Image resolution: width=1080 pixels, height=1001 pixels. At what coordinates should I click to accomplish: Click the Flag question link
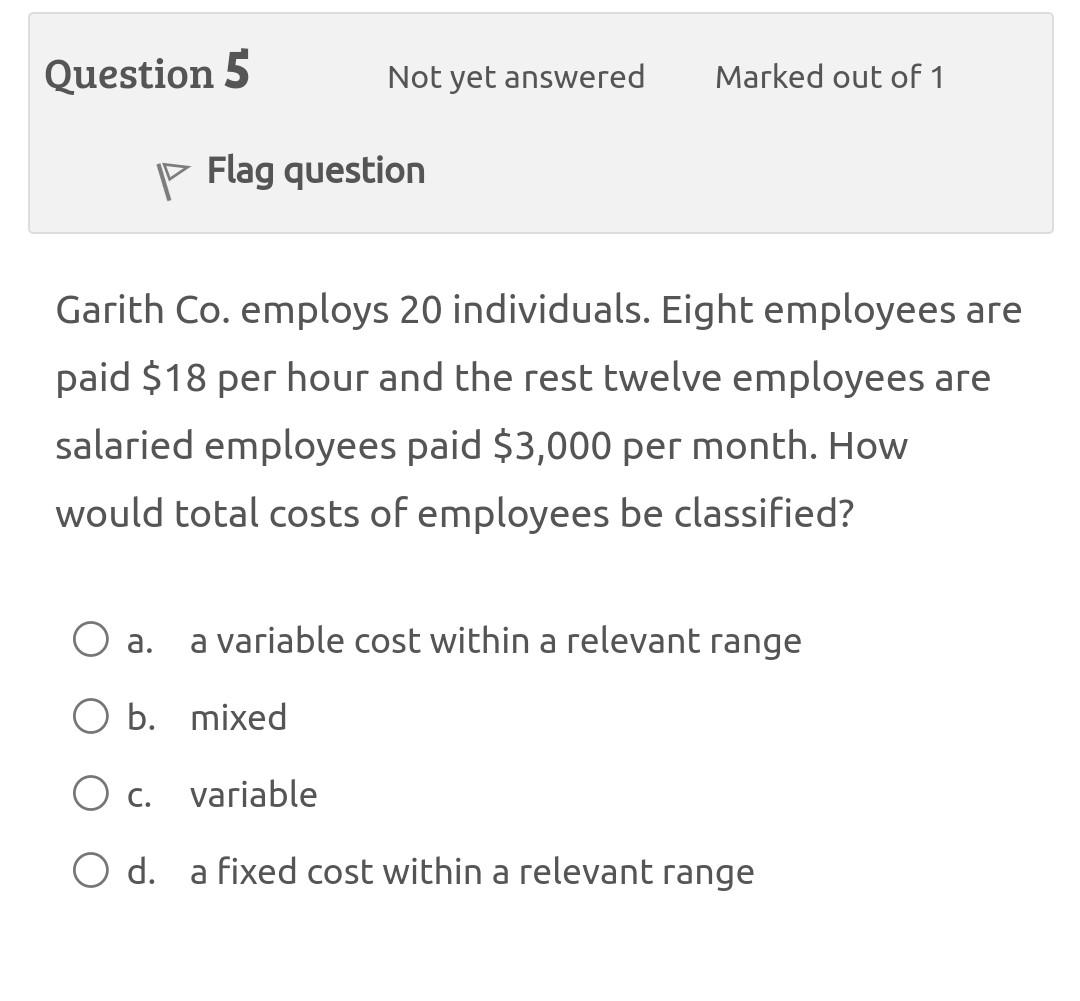[315, 170]
